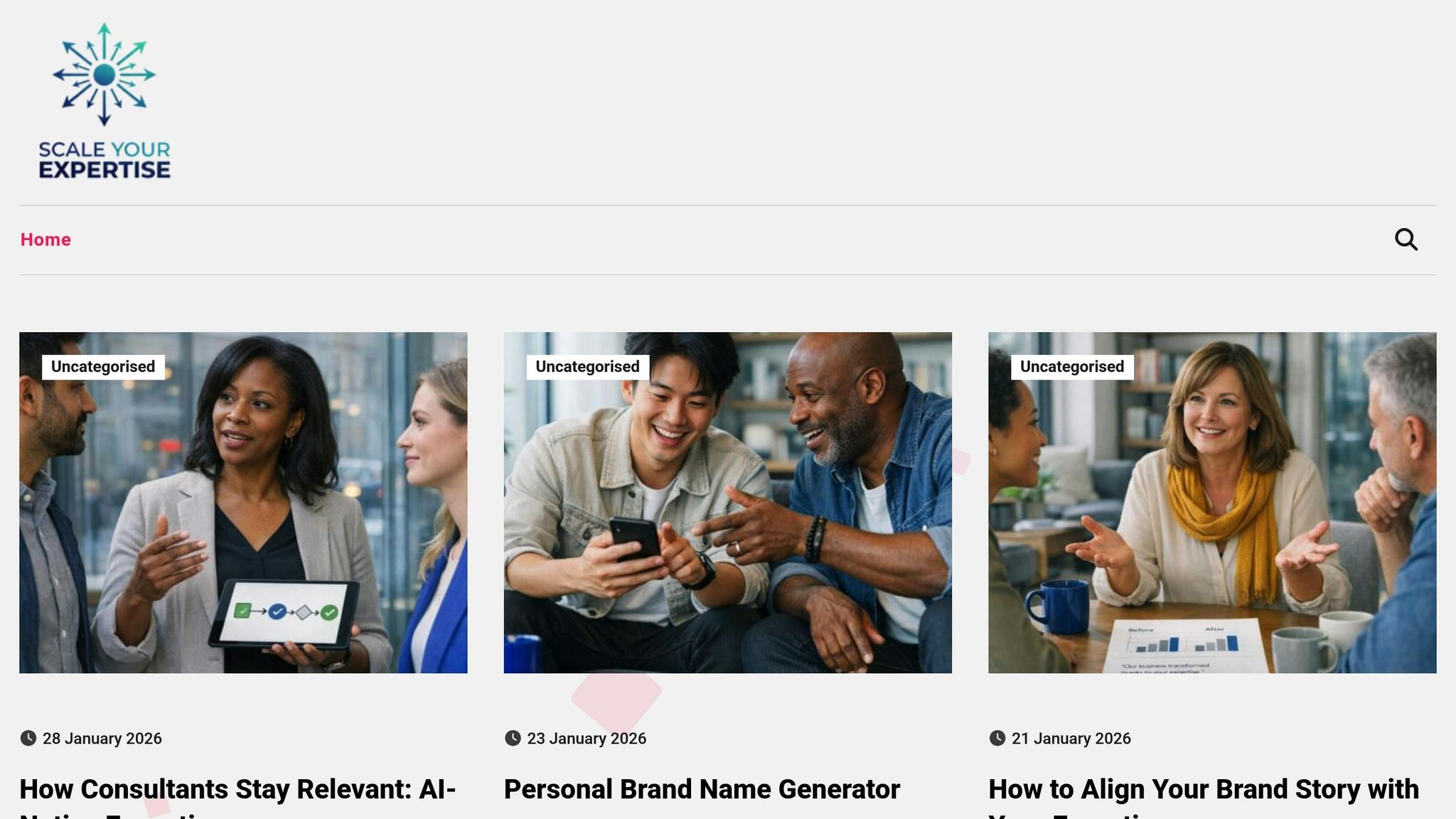Select the Uncategorised tag on the yellow scarf photo
Image resolution: width=1456 pixels, height=819 pixels.
coord(1072,367)
